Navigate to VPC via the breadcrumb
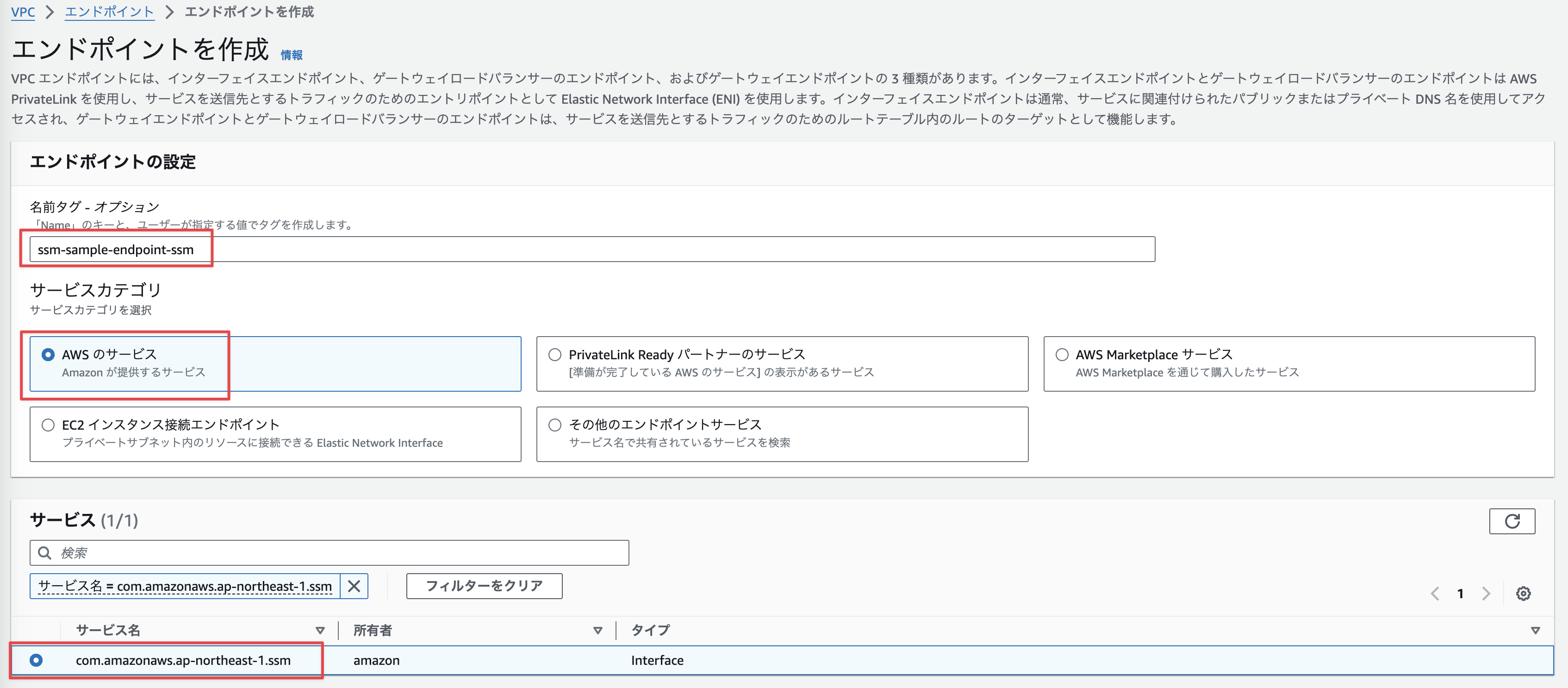This screenshot has width=1568, height=688. point(23,12)
